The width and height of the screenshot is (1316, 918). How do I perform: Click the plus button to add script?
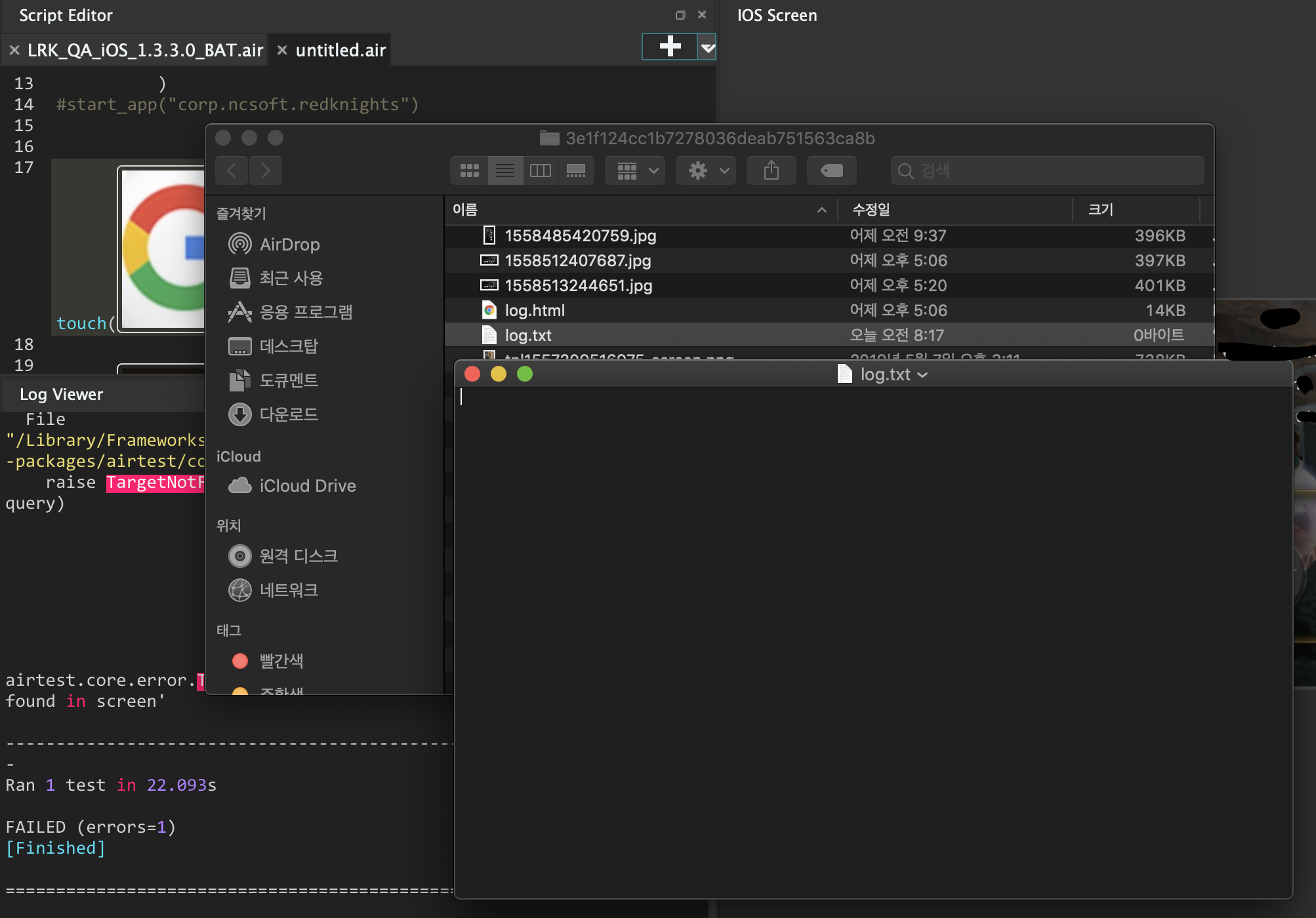[x=669, y=47]
